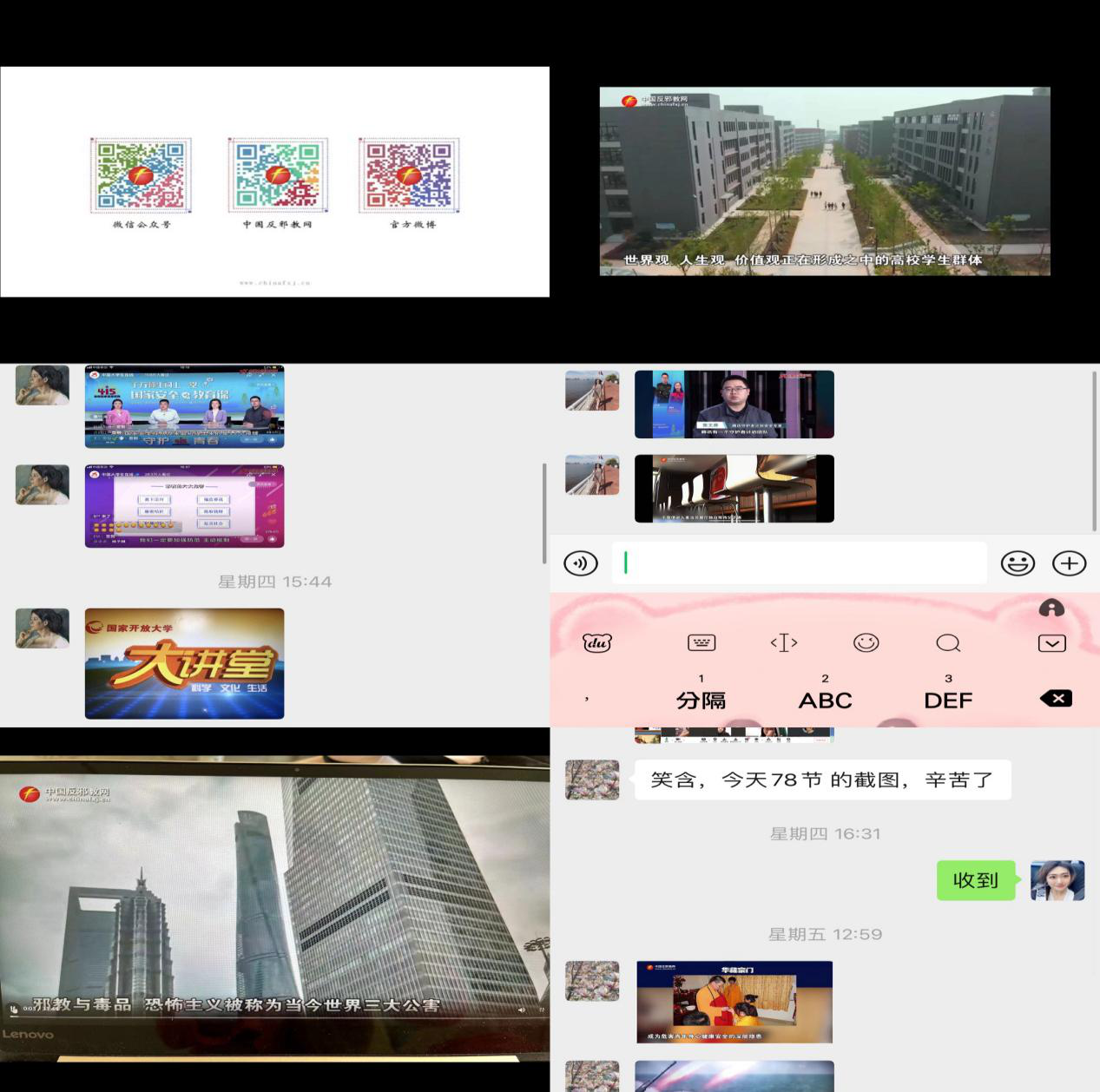
Task: Tap bridge avatar beside dark interior screenshot
Action: coord(592,475)
